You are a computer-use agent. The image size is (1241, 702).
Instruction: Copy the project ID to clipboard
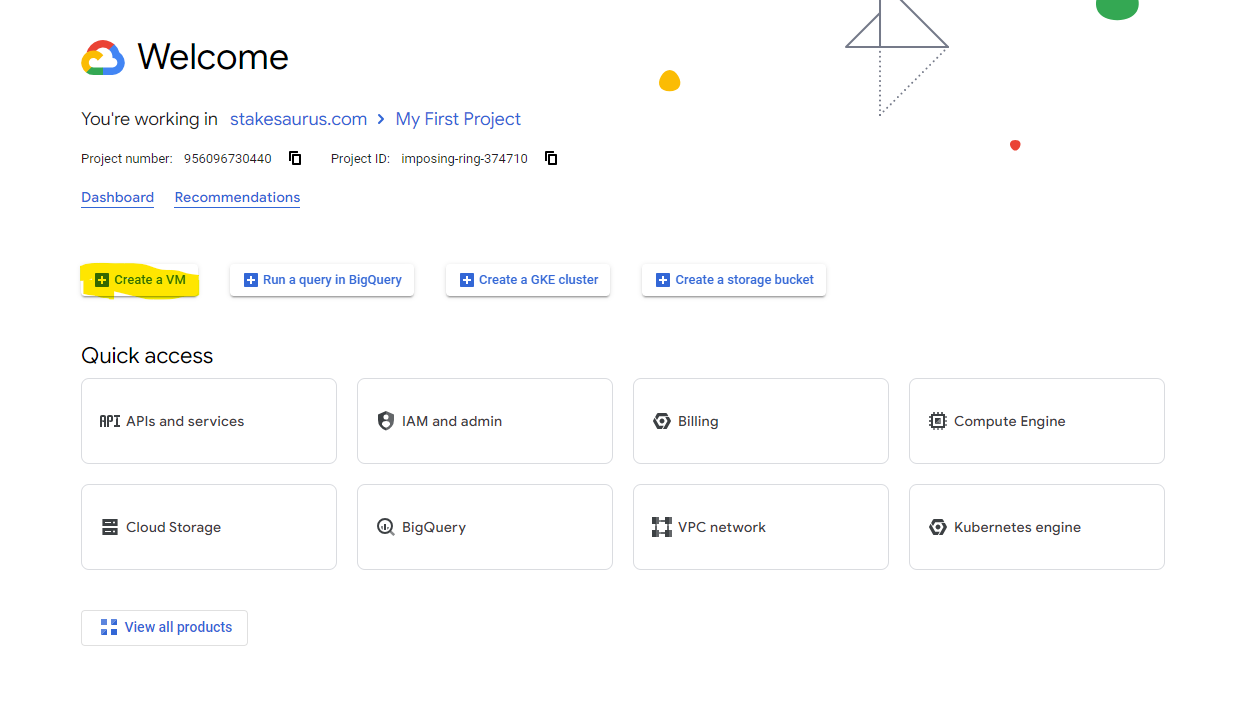pyautogui.click(x=551, y=158)
